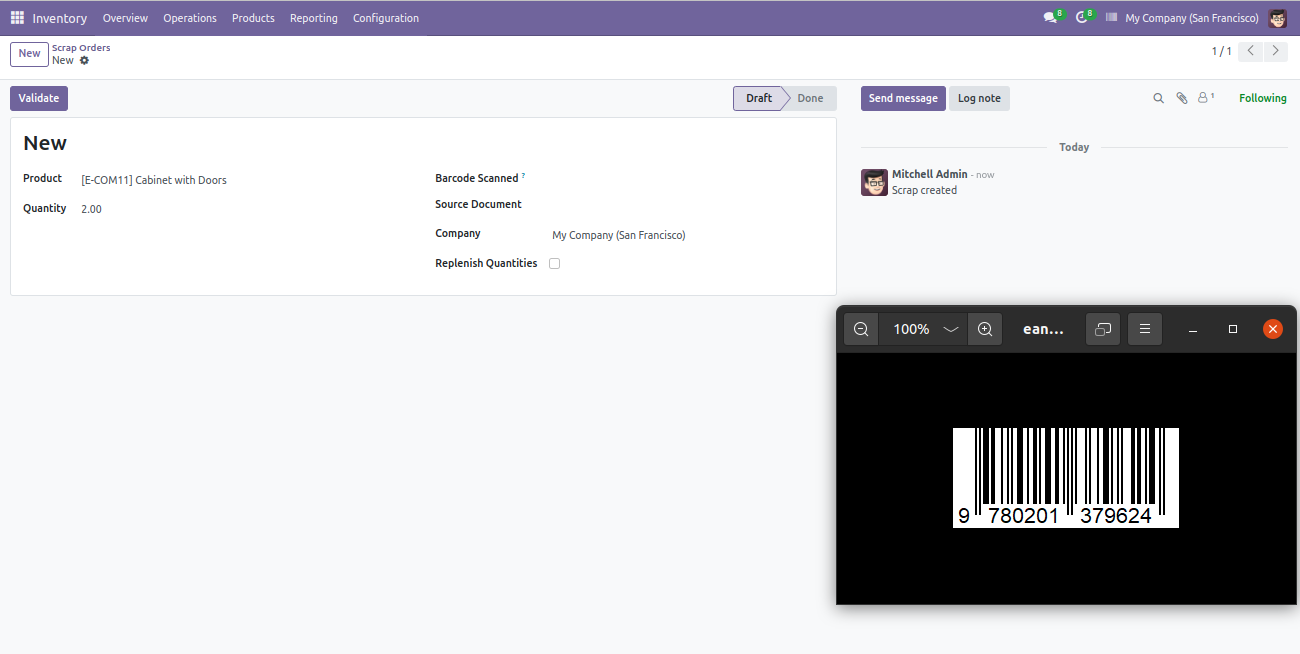Attach files using the paperclip icon
This screenshot has width=1300, height=654.
pyautogui.click(x=1181, y=98)
